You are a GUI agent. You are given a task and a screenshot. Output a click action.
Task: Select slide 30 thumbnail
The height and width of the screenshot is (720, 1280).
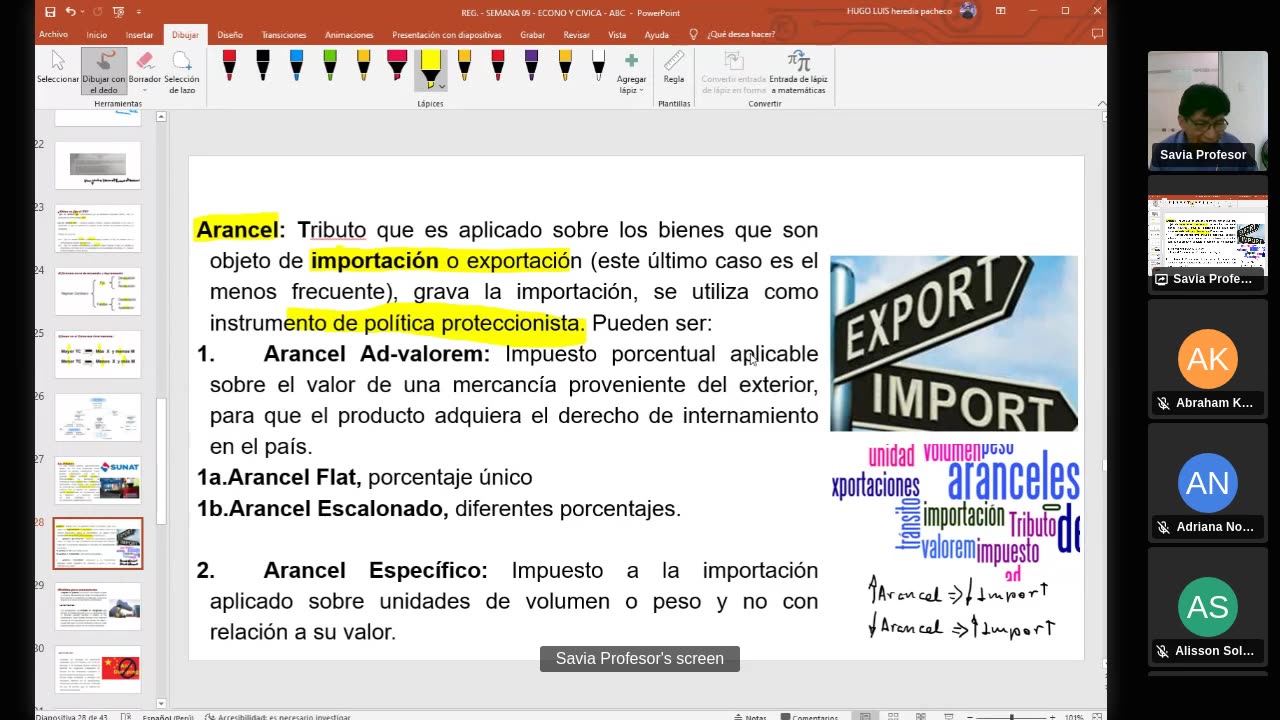[x=98, y=669]
